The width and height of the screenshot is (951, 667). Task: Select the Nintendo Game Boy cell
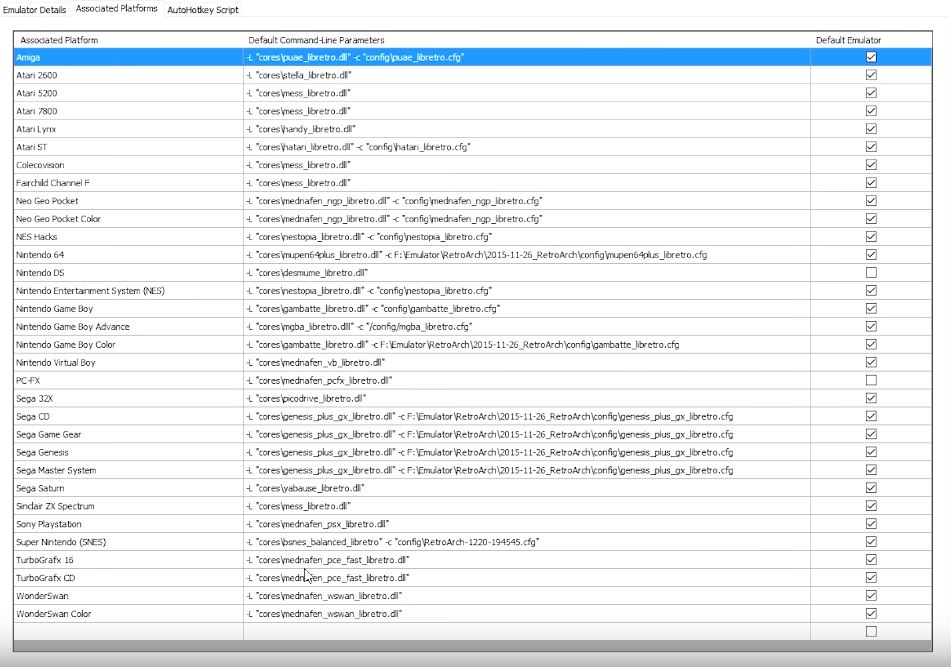click(x=128, y=308)
